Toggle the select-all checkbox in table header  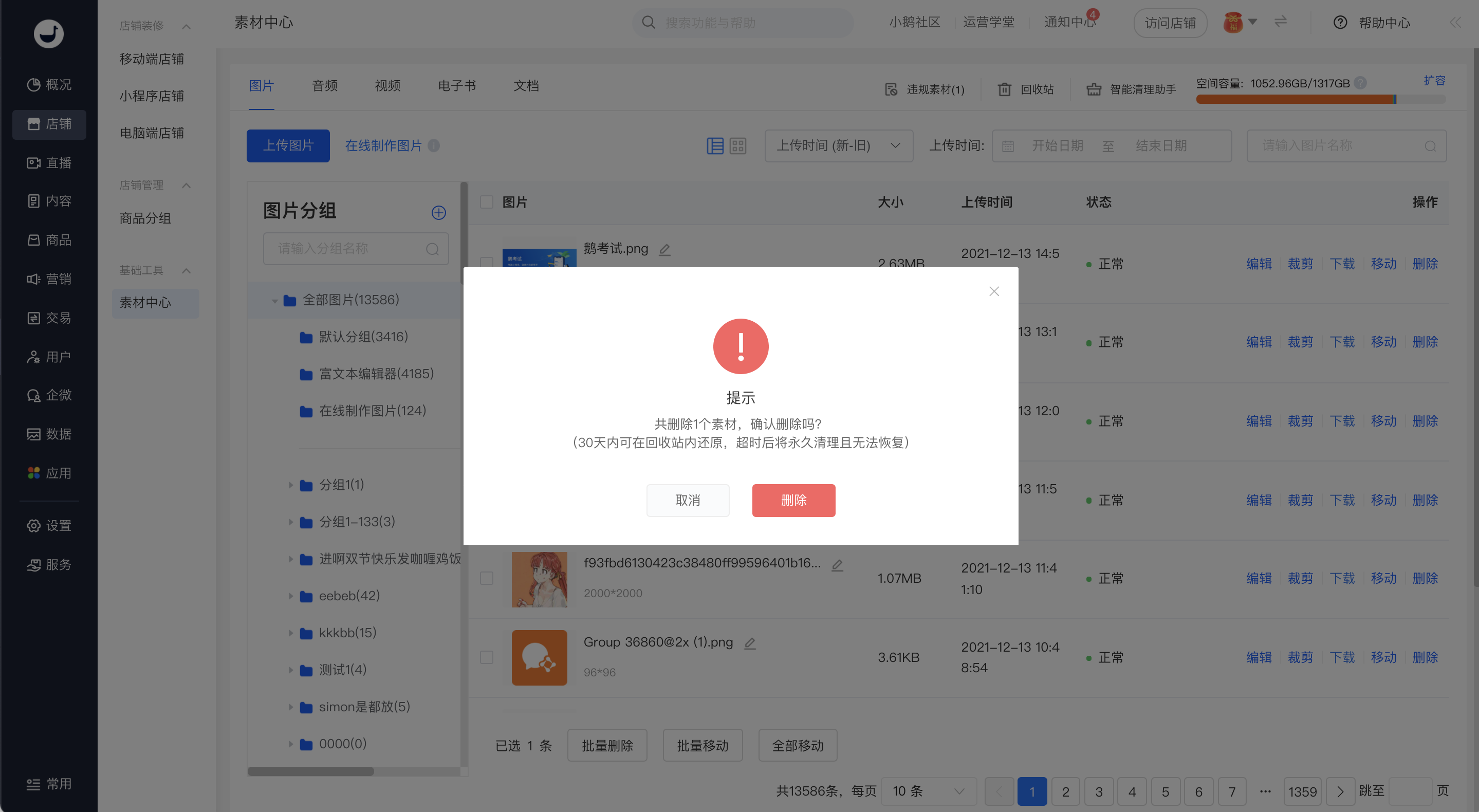point(486,202)
